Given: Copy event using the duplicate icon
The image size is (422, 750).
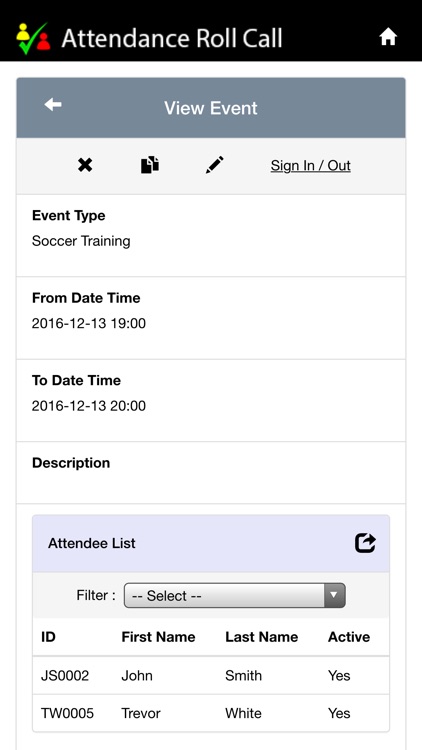Looking at the screenshot, I should coord(150,165).
